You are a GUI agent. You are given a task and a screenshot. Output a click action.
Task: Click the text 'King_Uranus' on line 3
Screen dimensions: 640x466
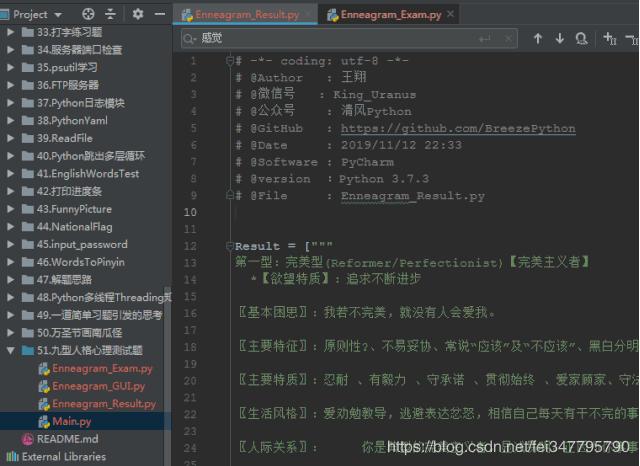pyautogui.click(x=375, y=95)
